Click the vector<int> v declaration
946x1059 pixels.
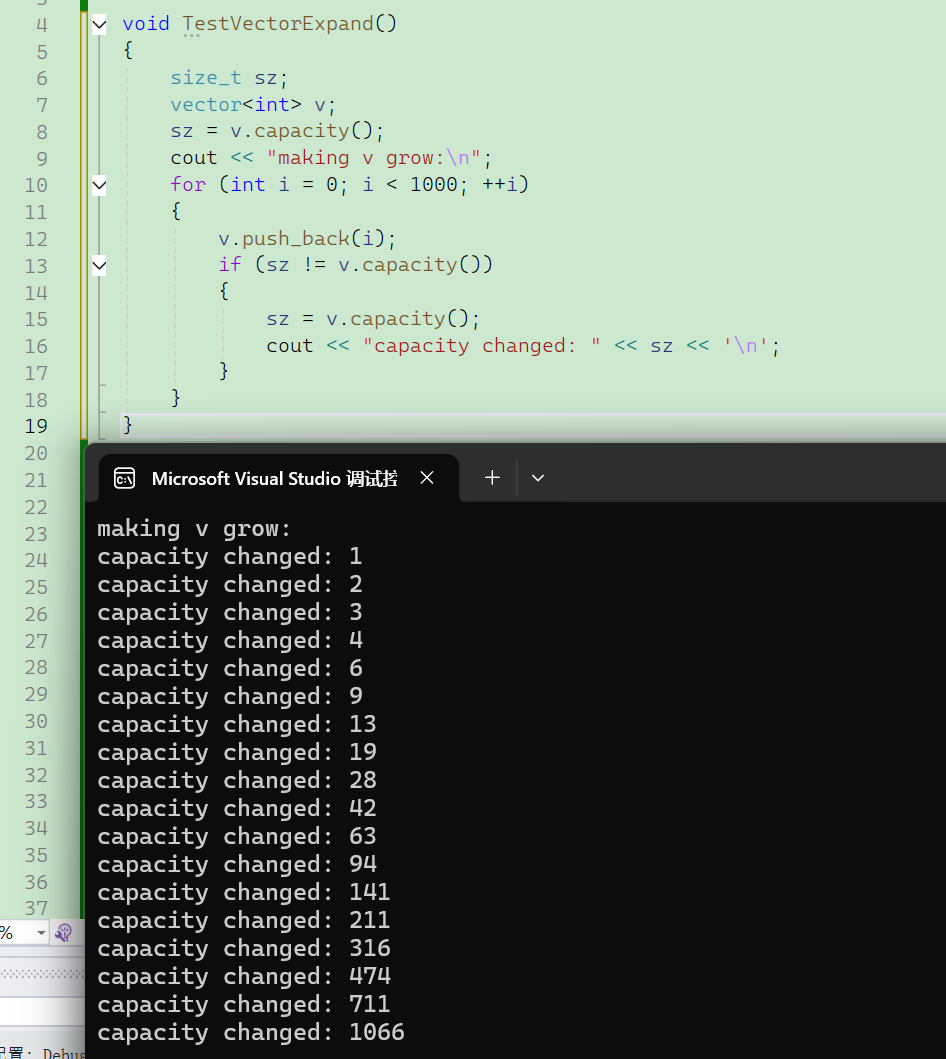253,105
